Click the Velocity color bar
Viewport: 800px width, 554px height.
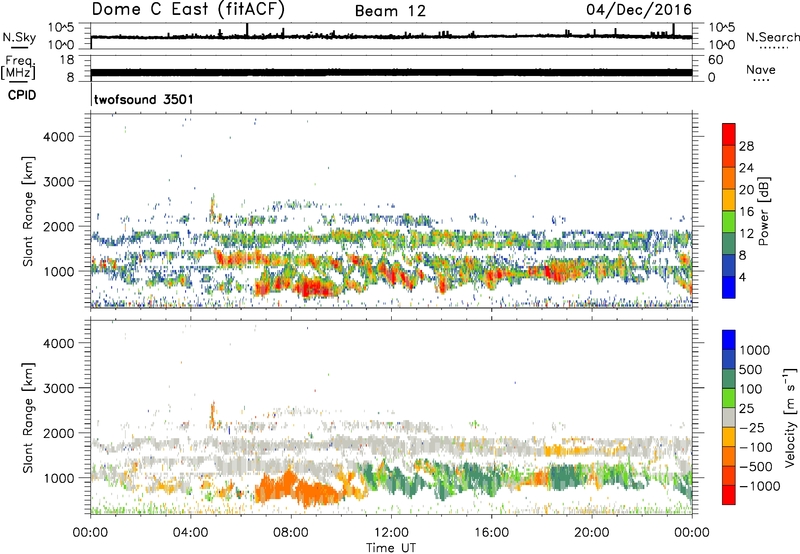click(729, 417)
